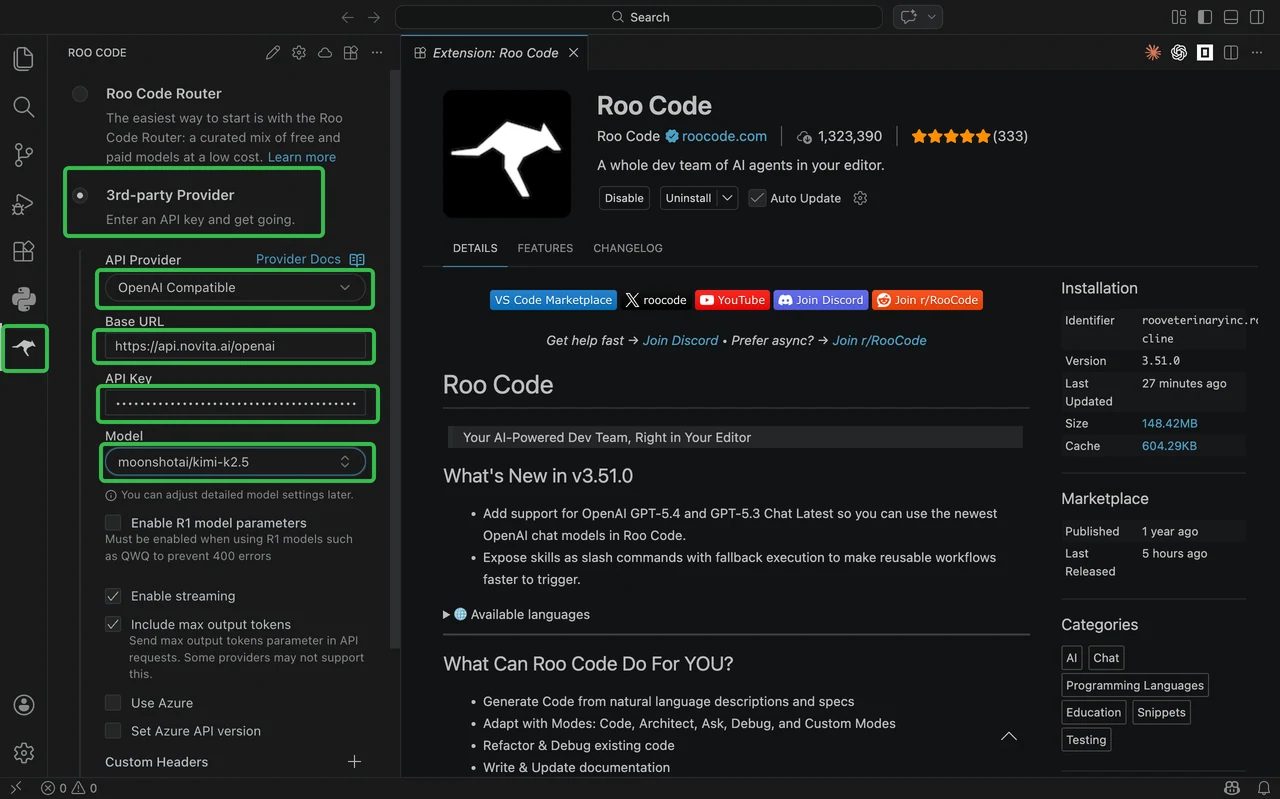
Task: Open Roo Code cloud icon
Action: click(x=325, y=53)
